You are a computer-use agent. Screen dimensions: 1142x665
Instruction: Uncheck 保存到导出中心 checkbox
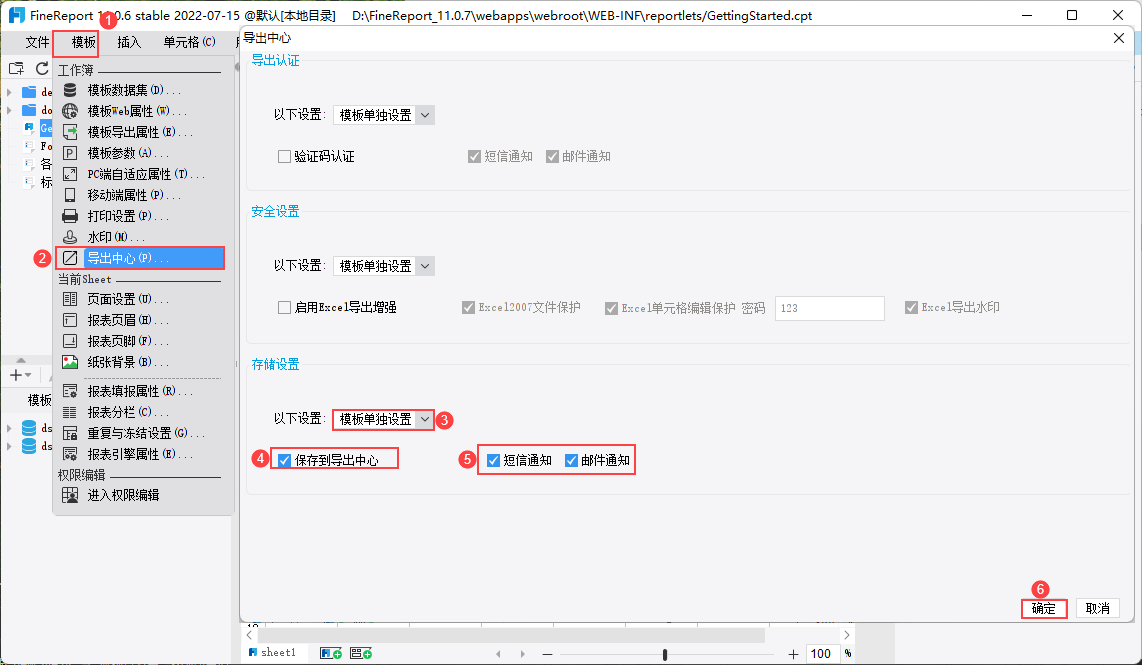(x=285, y=460)
